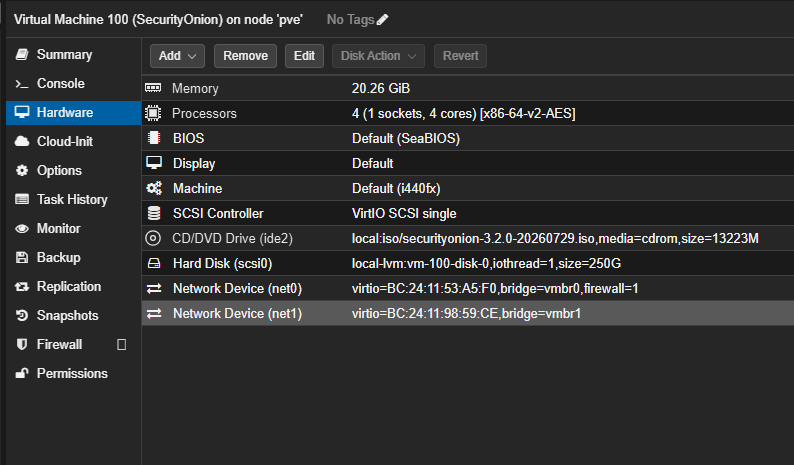794x465 pixels.
Task: Click the Remove button
Action: (x=246, y=56)
